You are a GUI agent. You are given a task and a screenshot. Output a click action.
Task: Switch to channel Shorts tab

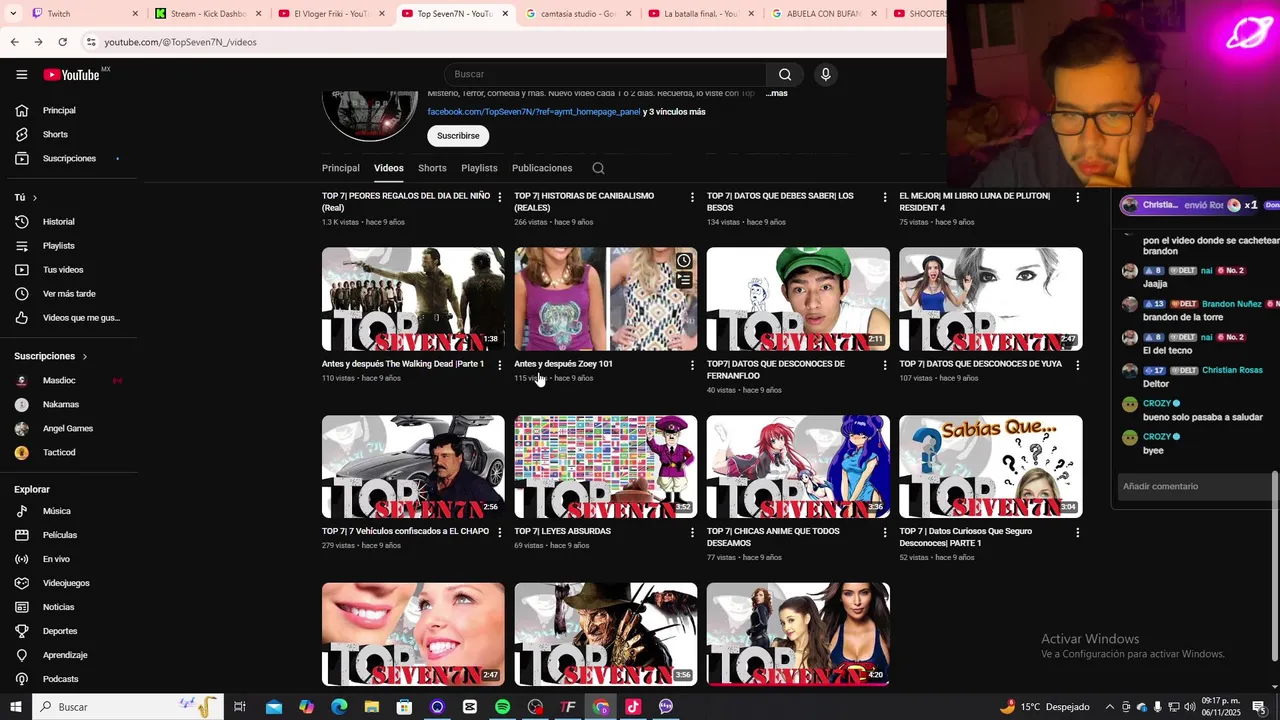(x=432, y=168)
